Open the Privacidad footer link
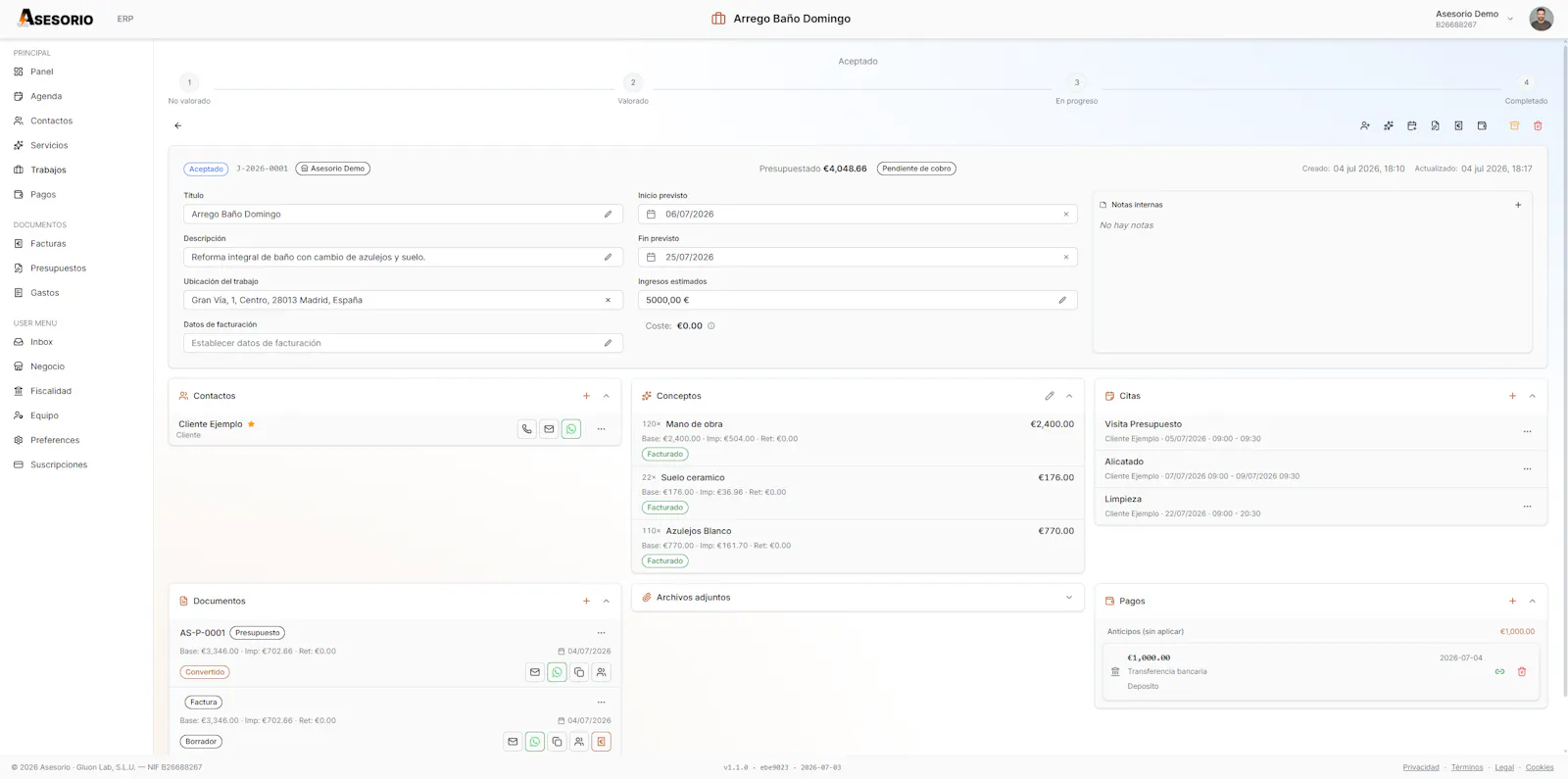This screenshot has width=1568, height=779. pyautogui.click(x=1421, y=767)
